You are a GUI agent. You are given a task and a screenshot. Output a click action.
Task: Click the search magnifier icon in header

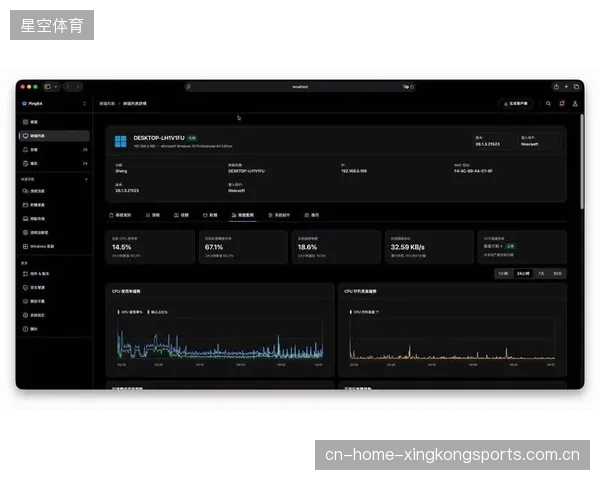pos(548,103)
